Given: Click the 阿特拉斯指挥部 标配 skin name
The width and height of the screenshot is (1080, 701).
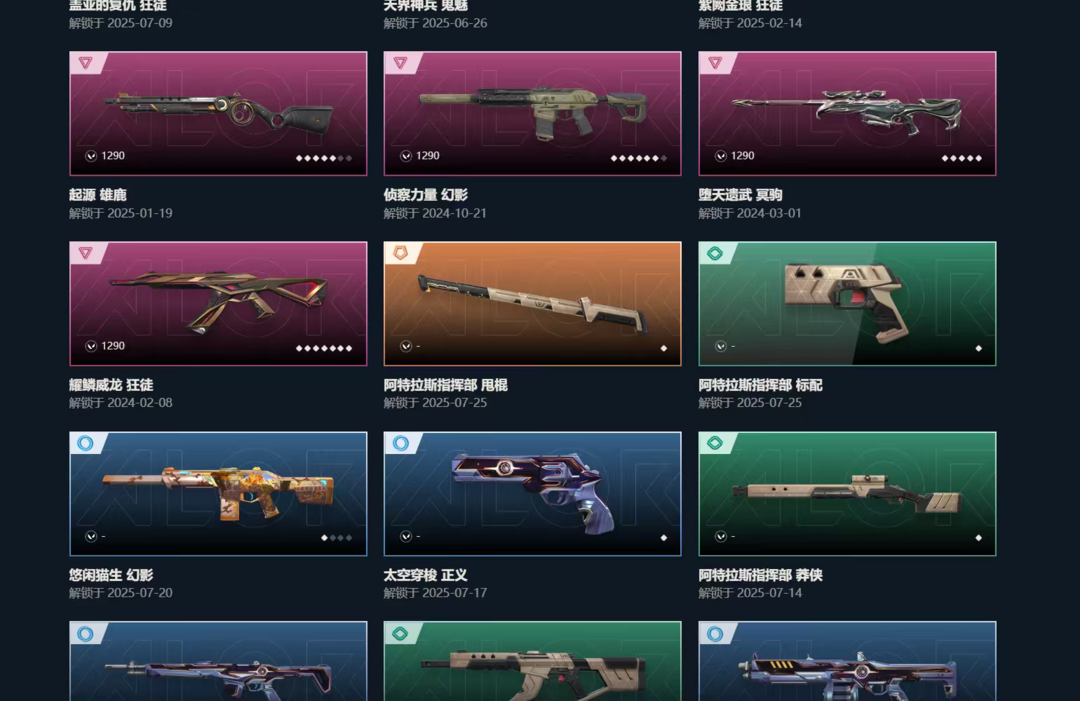Looking at the screenshot, I should click(x=760, y=385).
